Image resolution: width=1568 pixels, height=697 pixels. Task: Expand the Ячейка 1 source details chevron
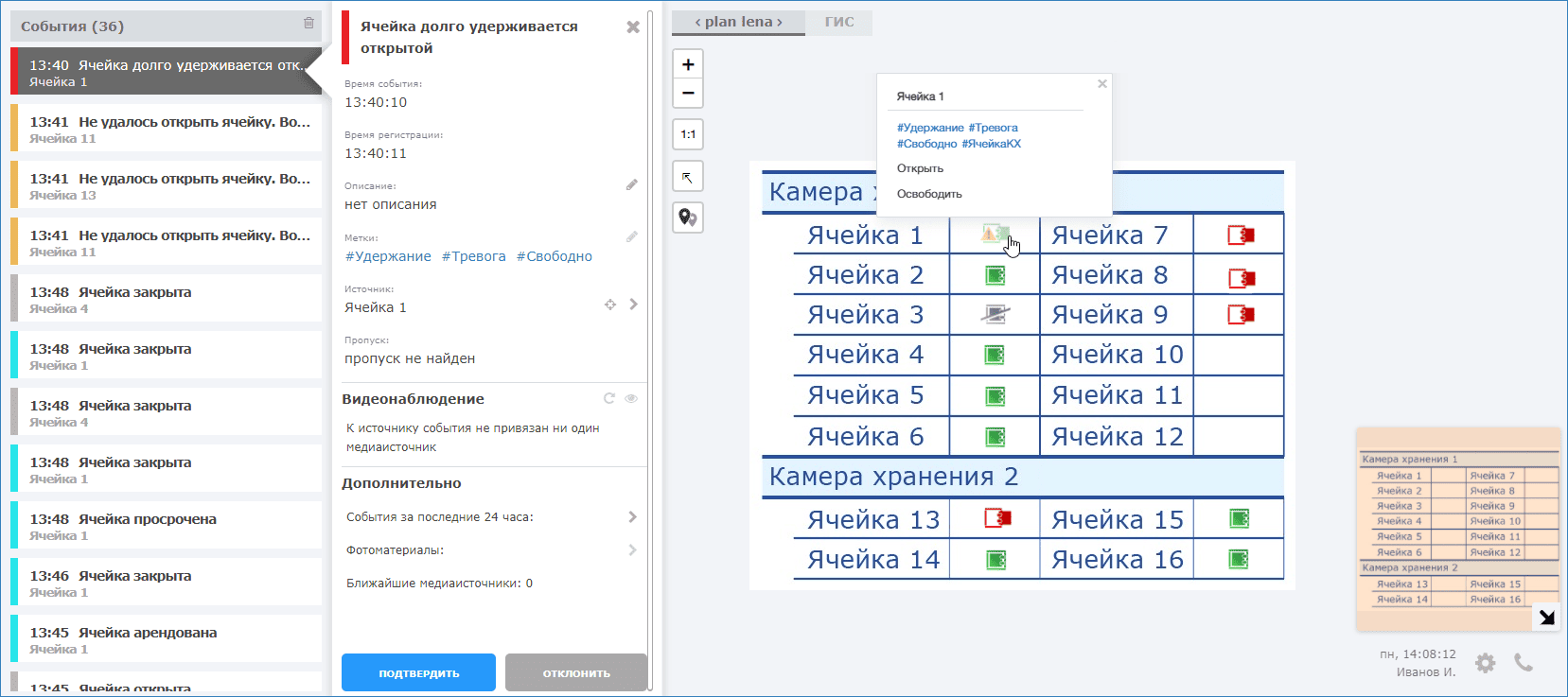[633, 305]
